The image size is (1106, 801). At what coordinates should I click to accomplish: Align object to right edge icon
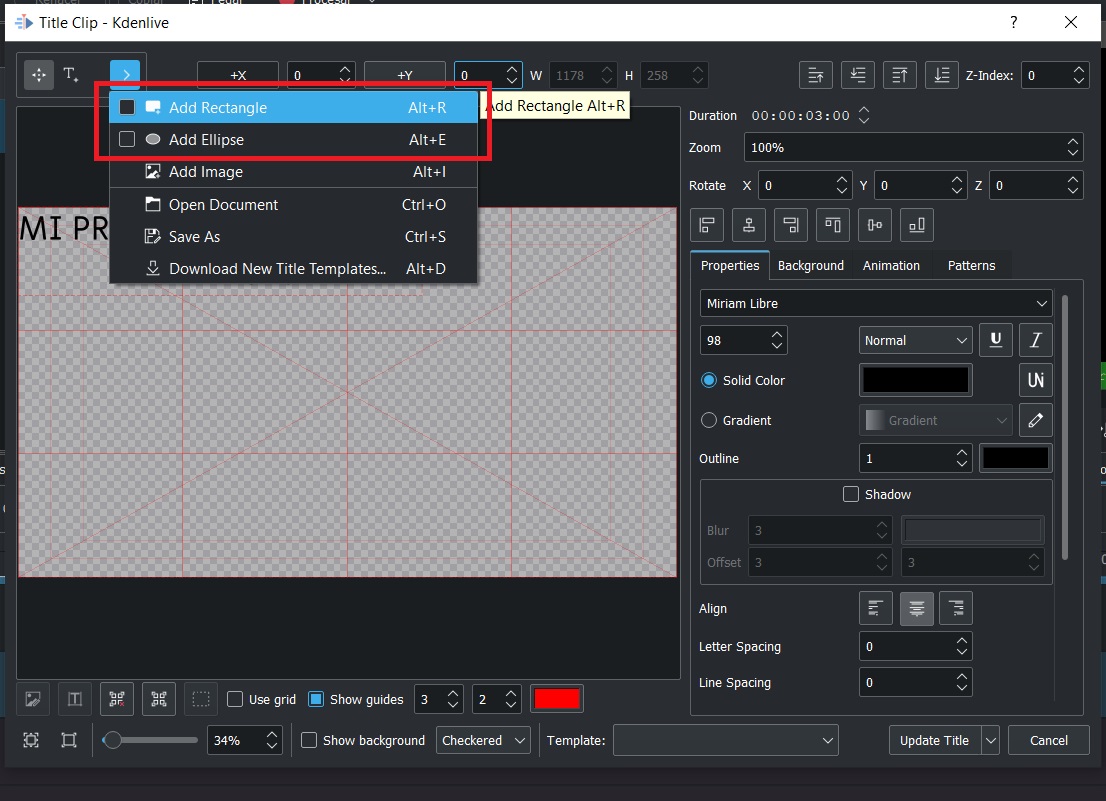791,225
